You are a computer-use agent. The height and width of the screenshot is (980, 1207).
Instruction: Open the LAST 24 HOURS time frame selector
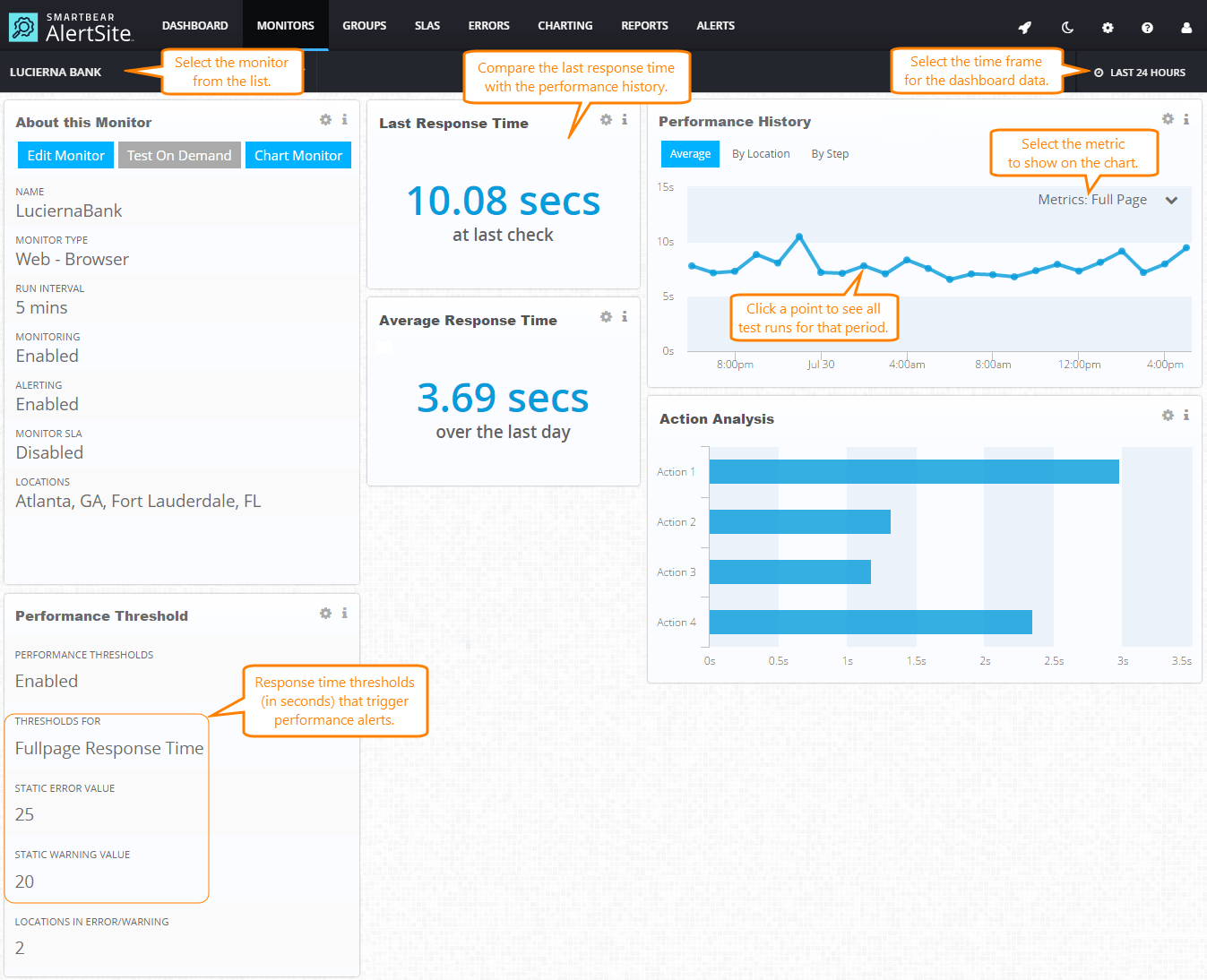coord(1139,72)
